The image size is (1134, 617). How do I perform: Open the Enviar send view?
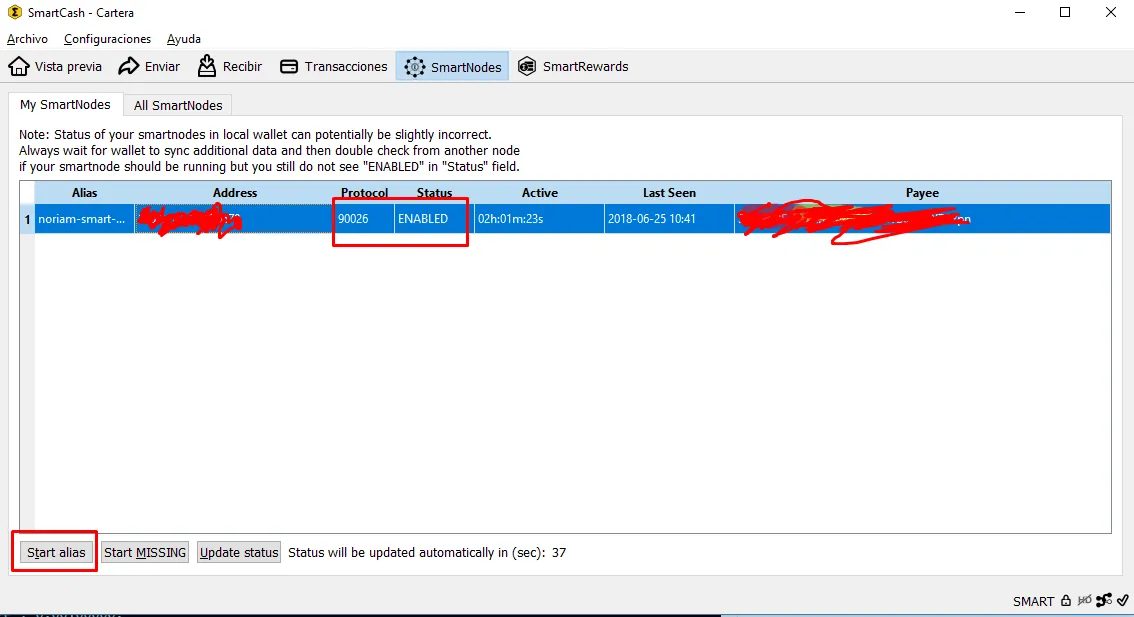149,67
